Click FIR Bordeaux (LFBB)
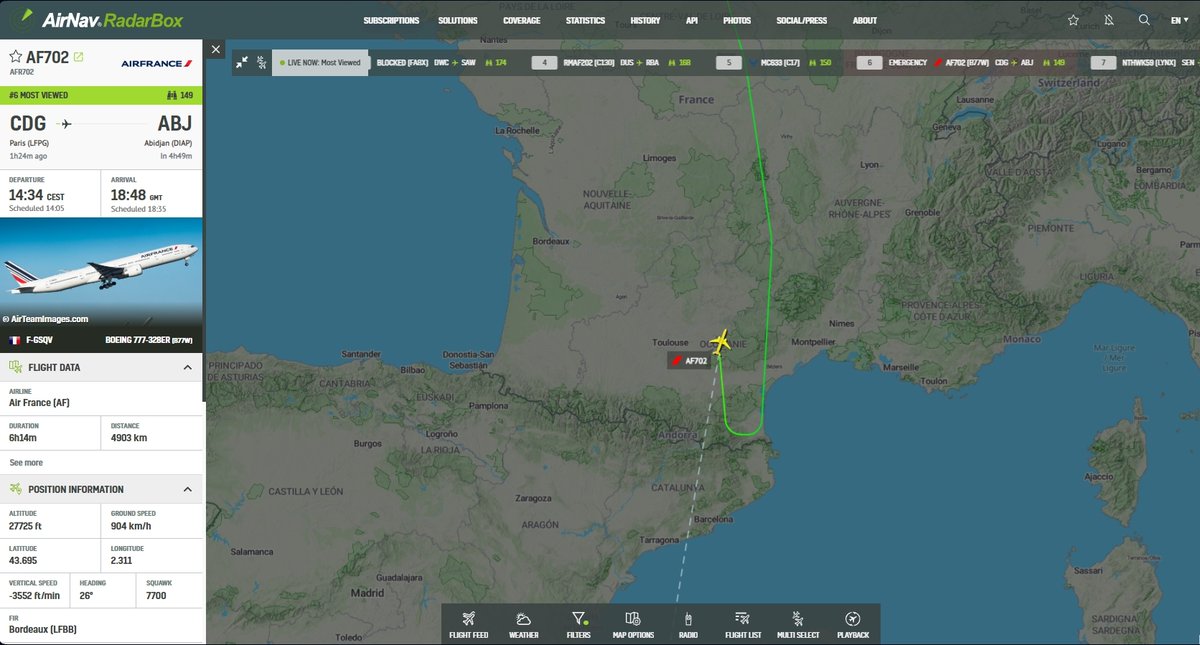The height and width of the screenshot is (645, 1200). pos(43,630)
